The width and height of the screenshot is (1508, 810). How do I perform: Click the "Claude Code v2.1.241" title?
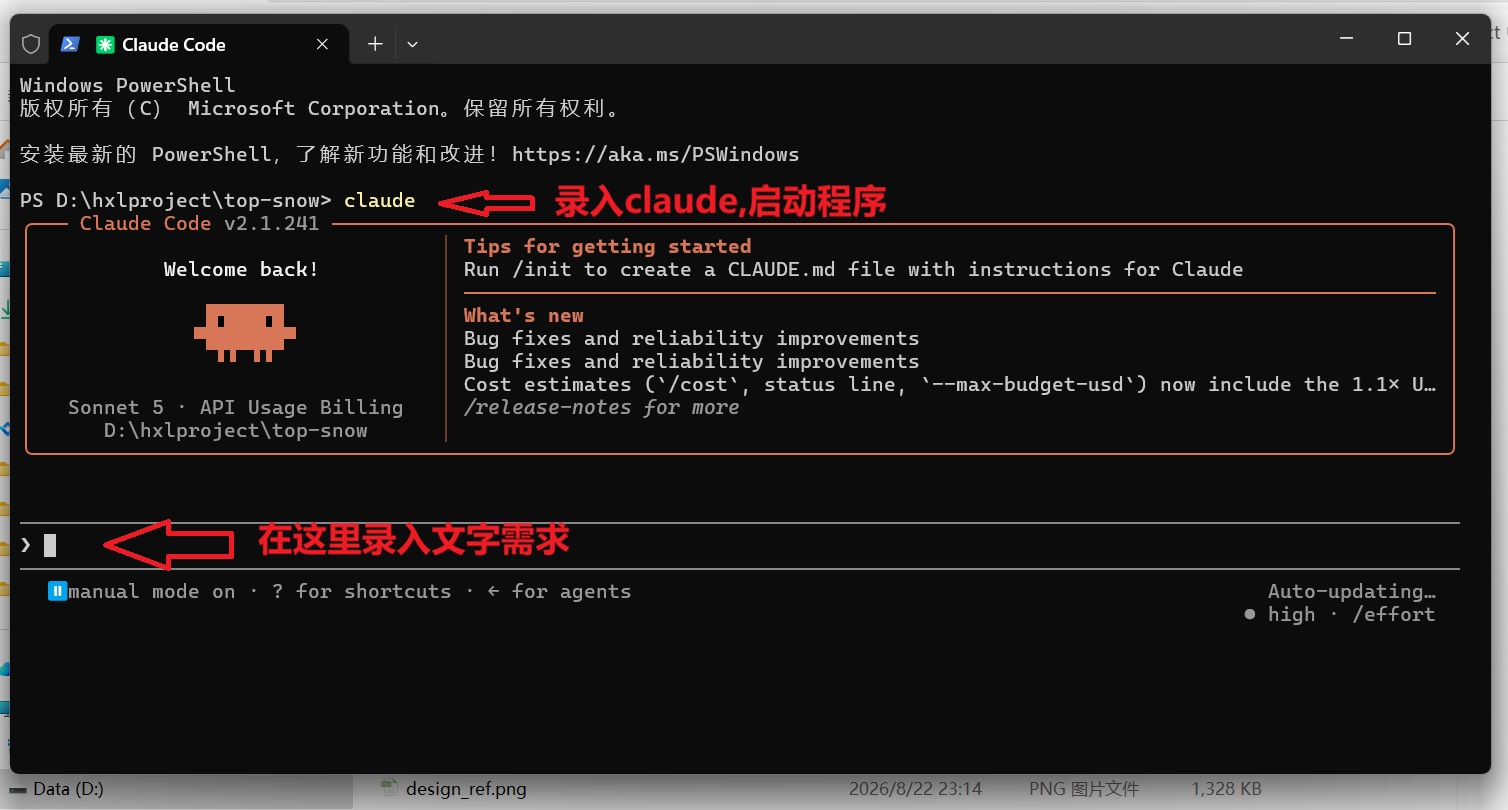click(199, 224)
